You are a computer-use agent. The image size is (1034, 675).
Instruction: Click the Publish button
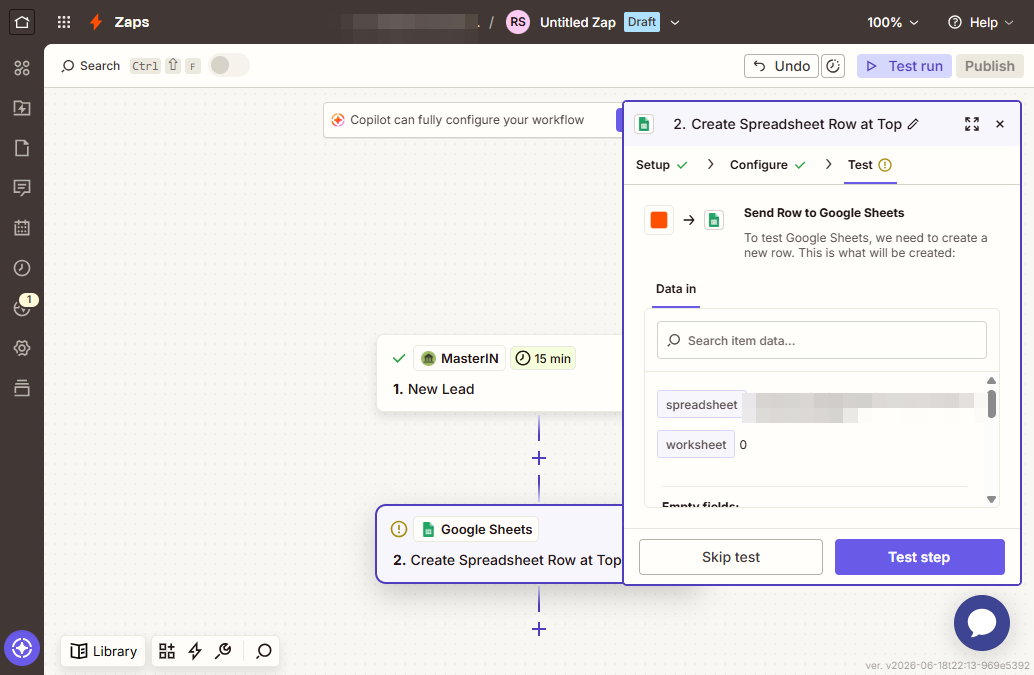[989, 66]
